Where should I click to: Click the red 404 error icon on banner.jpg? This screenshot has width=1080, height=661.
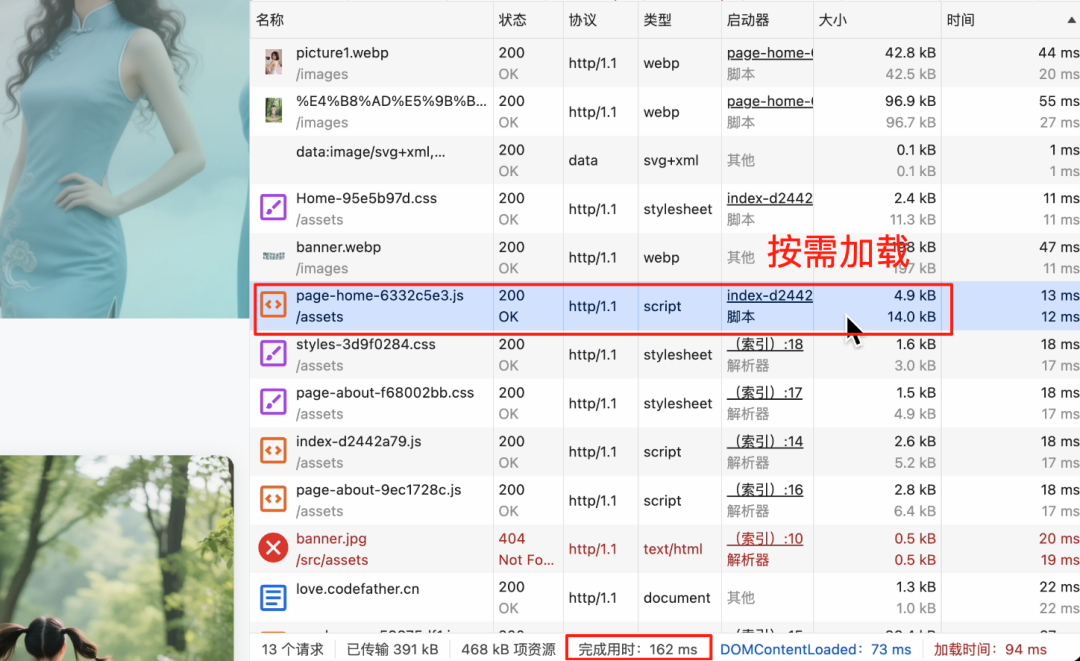273,548
